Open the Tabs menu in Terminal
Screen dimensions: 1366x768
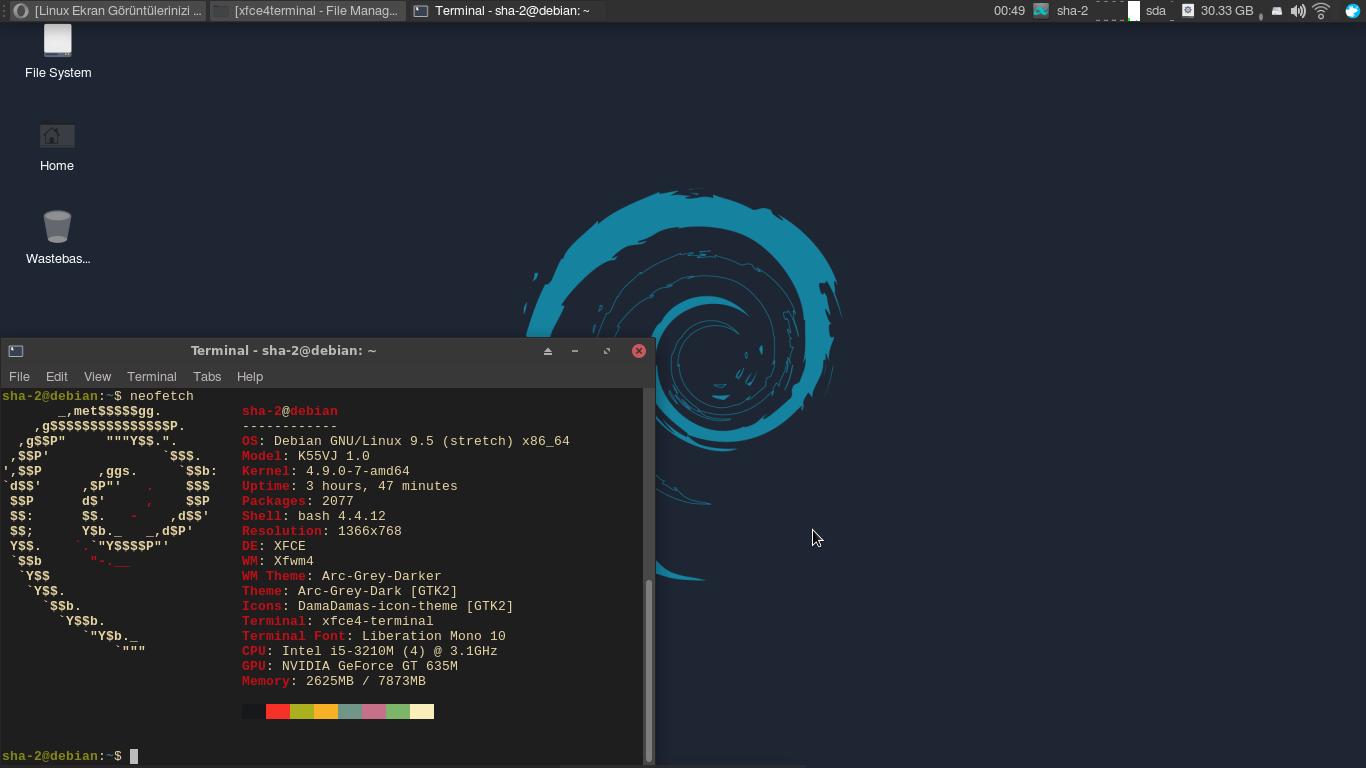point(207,377)
